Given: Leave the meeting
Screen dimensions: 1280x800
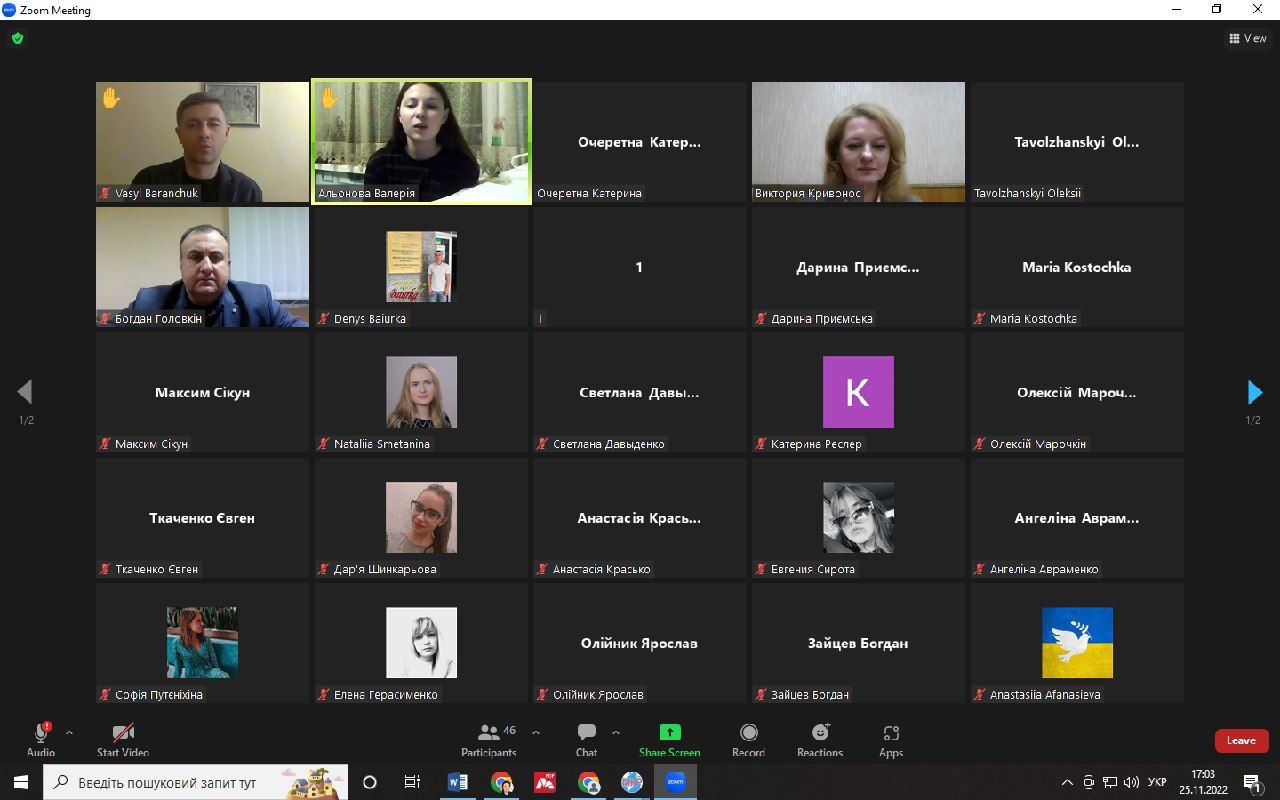Looking at the screenshot, I should click(x=1241, y=741).
